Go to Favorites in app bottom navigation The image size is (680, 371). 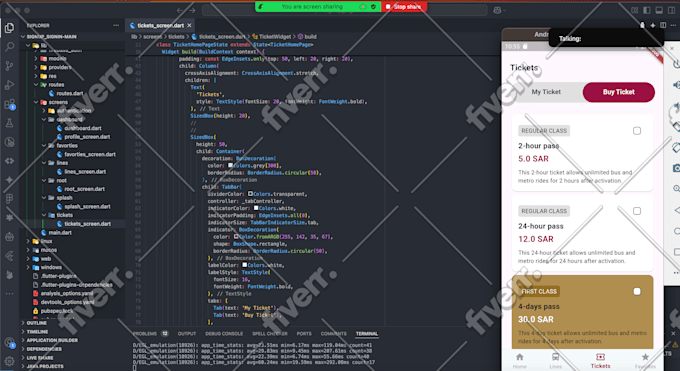point(645,361)
